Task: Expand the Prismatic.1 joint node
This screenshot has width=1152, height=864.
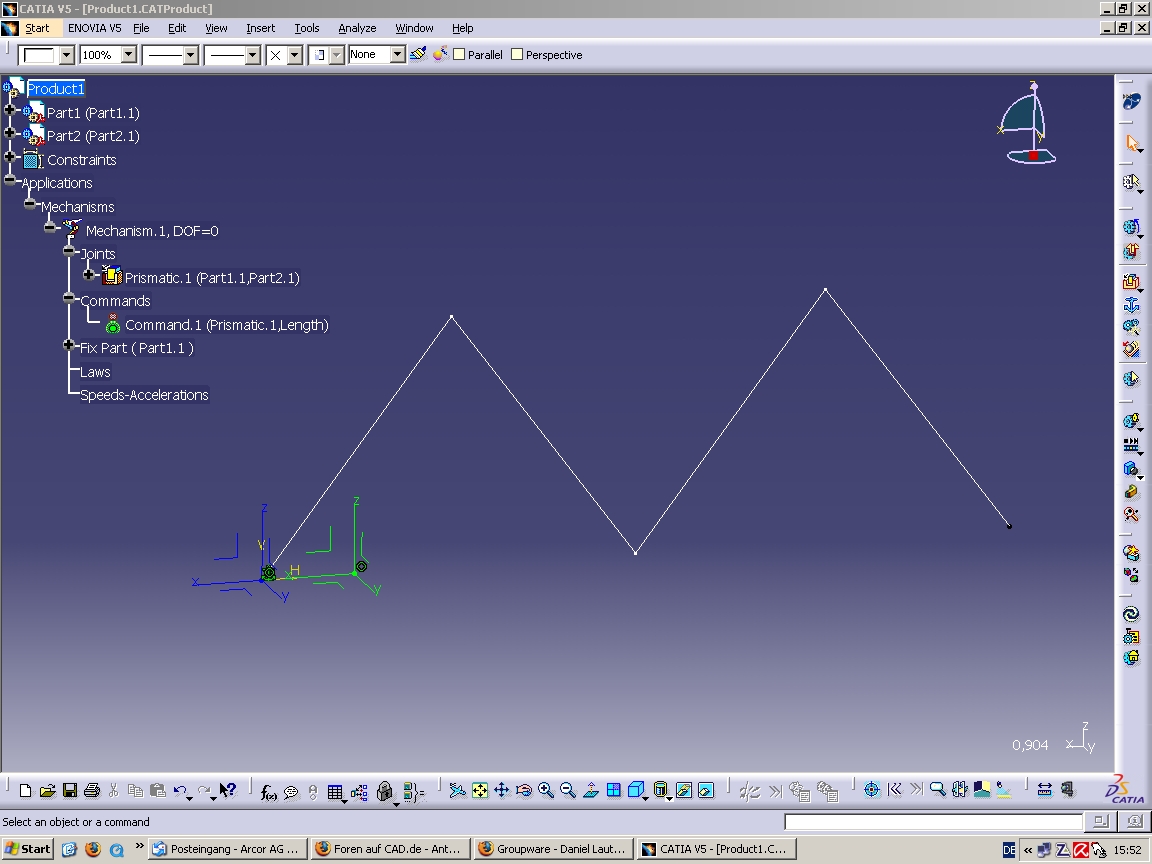Action: click(89, 275)
